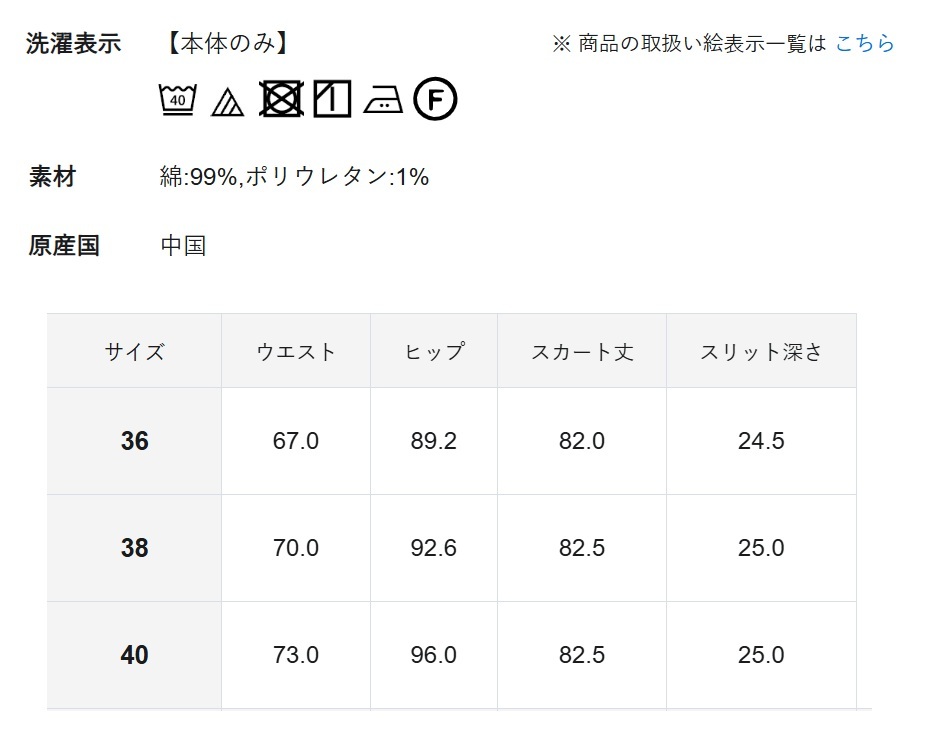The width and height of the screenshot is (925, 750).
Task: Select the サイズ column header
Action: coord(134,351)
